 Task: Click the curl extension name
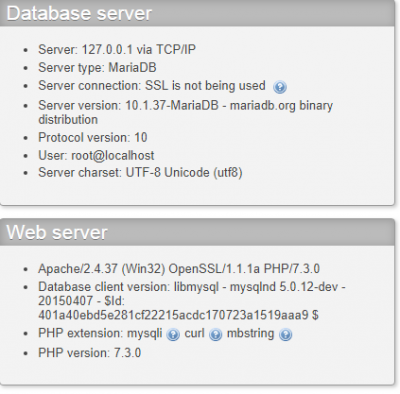[194, 333]
